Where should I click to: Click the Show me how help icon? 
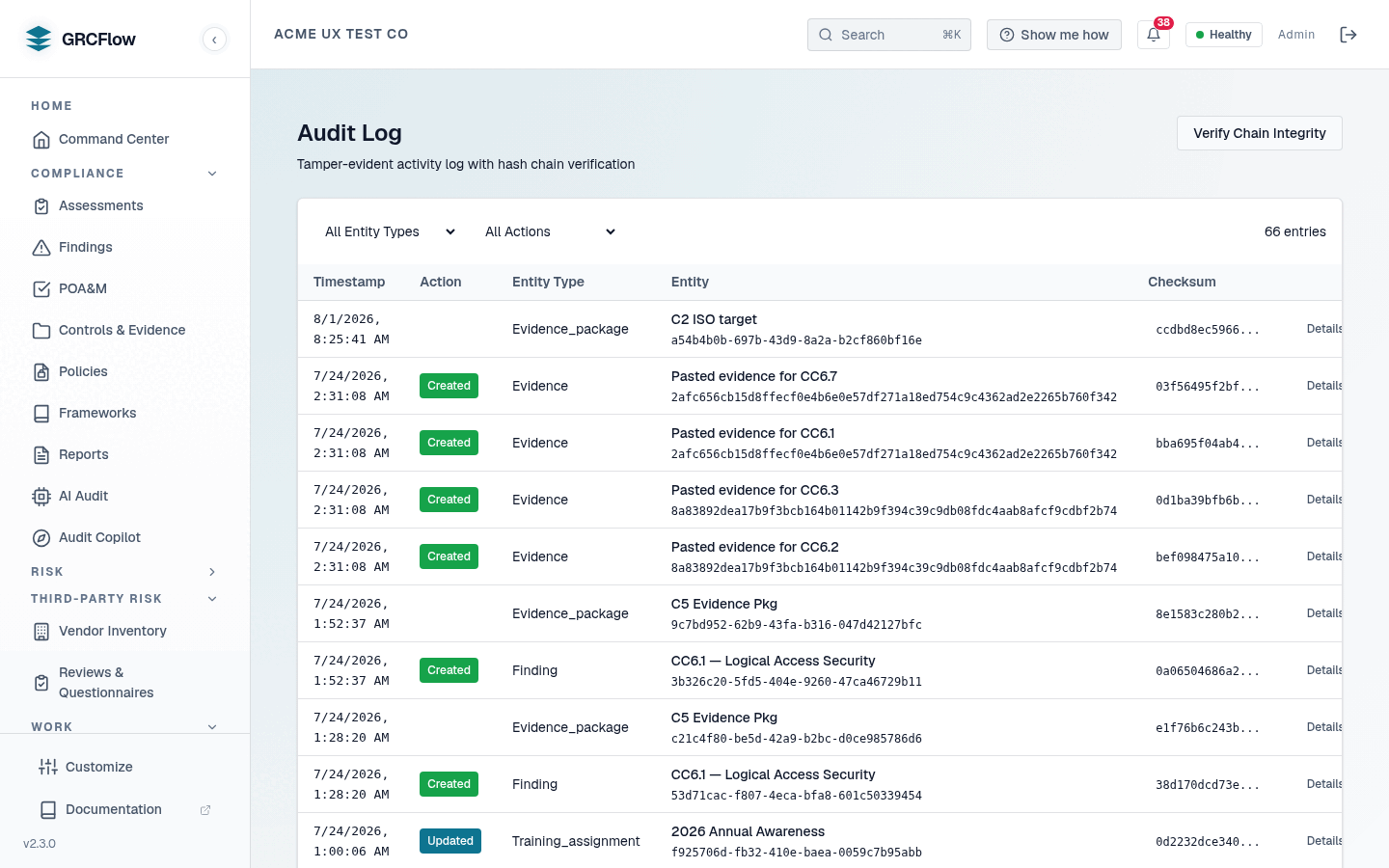pos(1007,35)
